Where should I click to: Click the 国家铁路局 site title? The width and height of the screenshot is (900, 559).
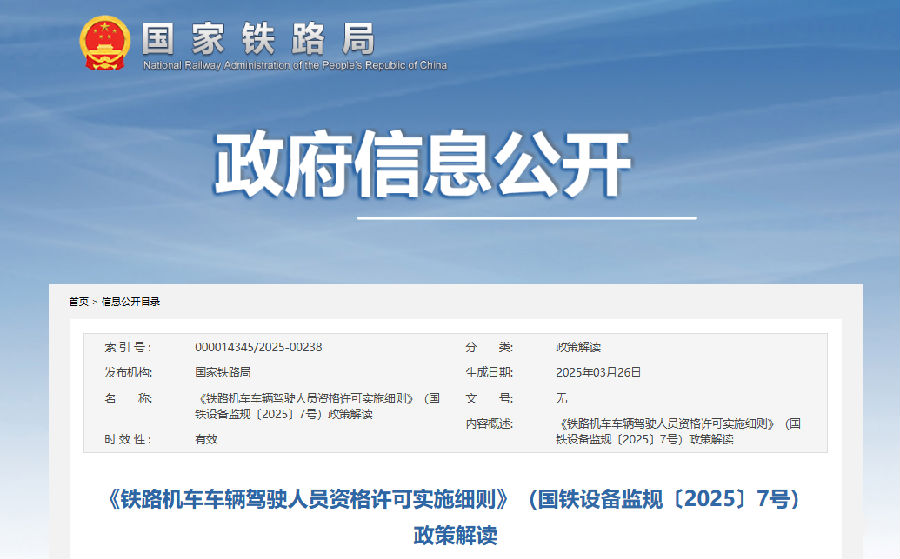(258, 38)
